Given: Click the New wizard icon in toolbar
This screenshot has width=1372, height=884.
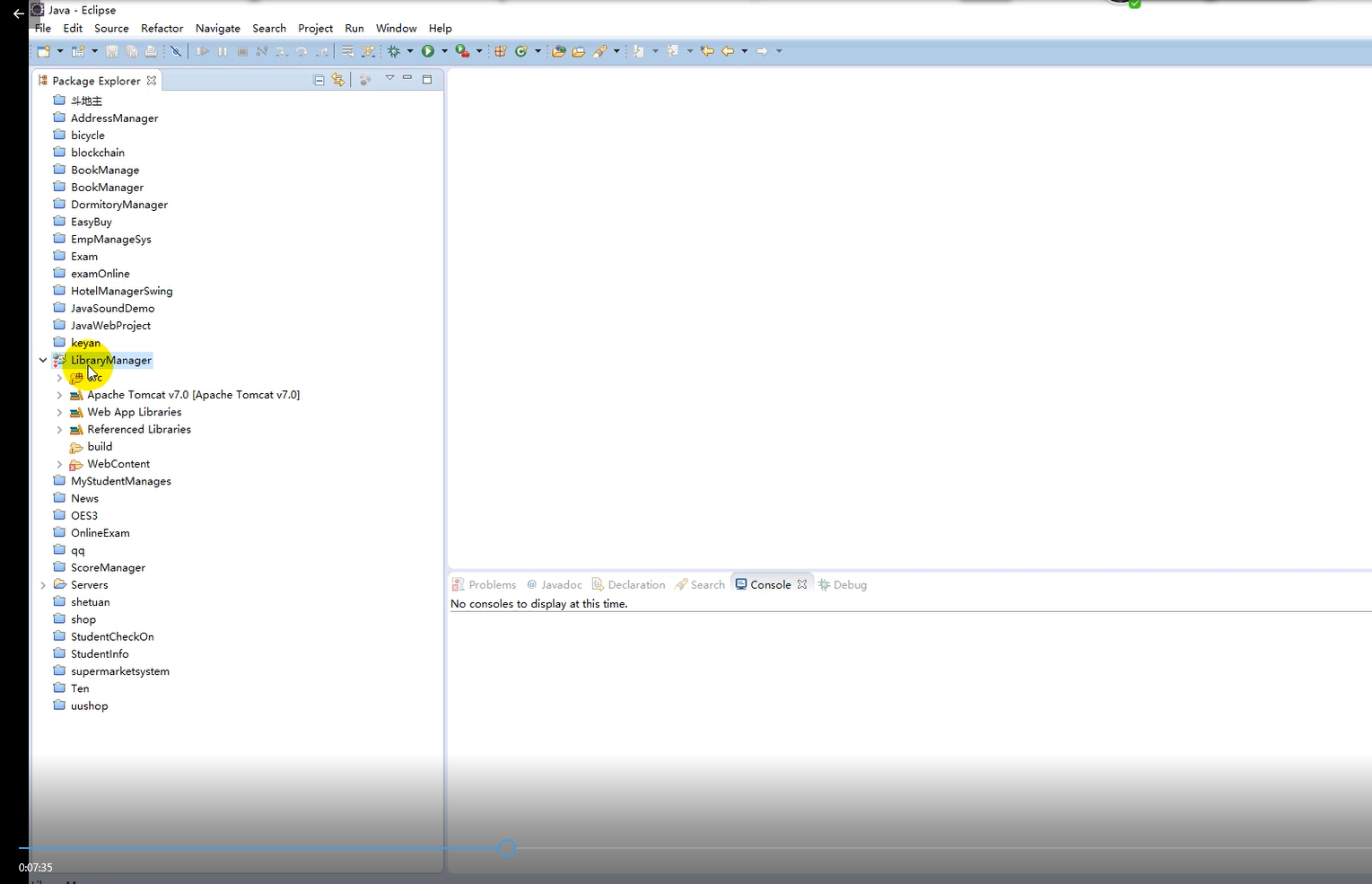Looking at the screenshot, I should tap(43, 51).
